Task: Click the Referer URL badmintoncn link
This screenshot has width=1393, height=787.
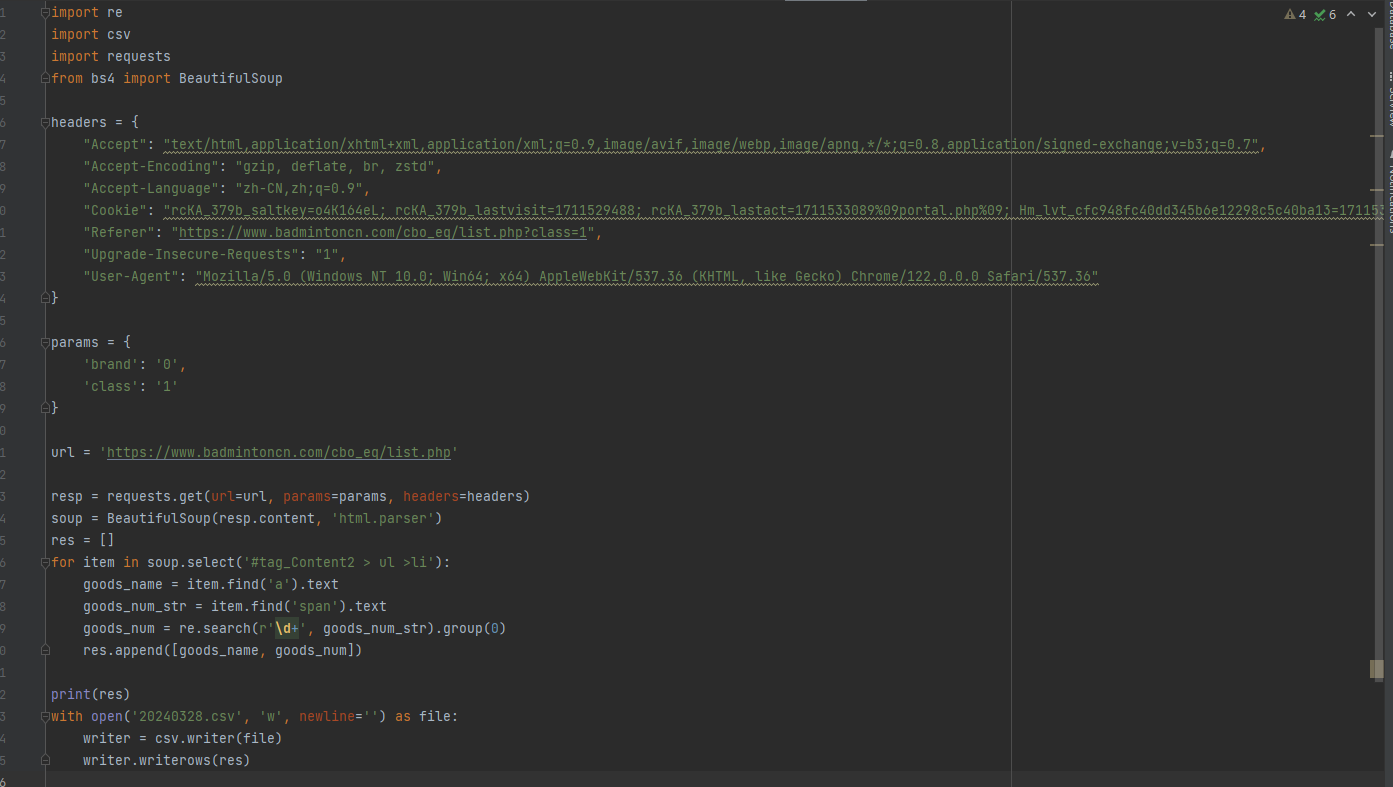Action: point(383,232)
